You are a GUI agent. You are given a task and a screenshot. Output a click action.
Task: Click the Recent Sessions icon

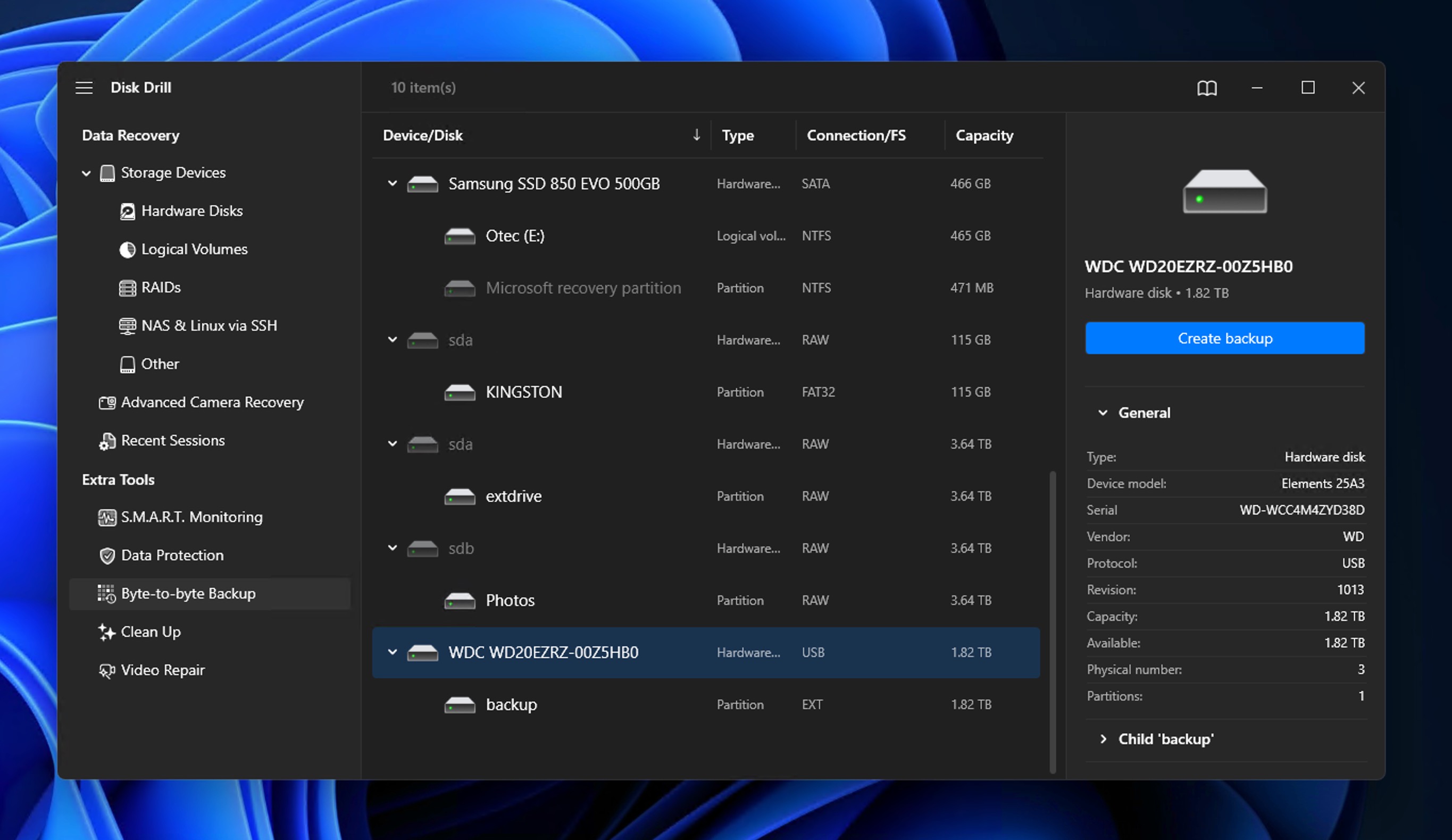coord(107,441)
